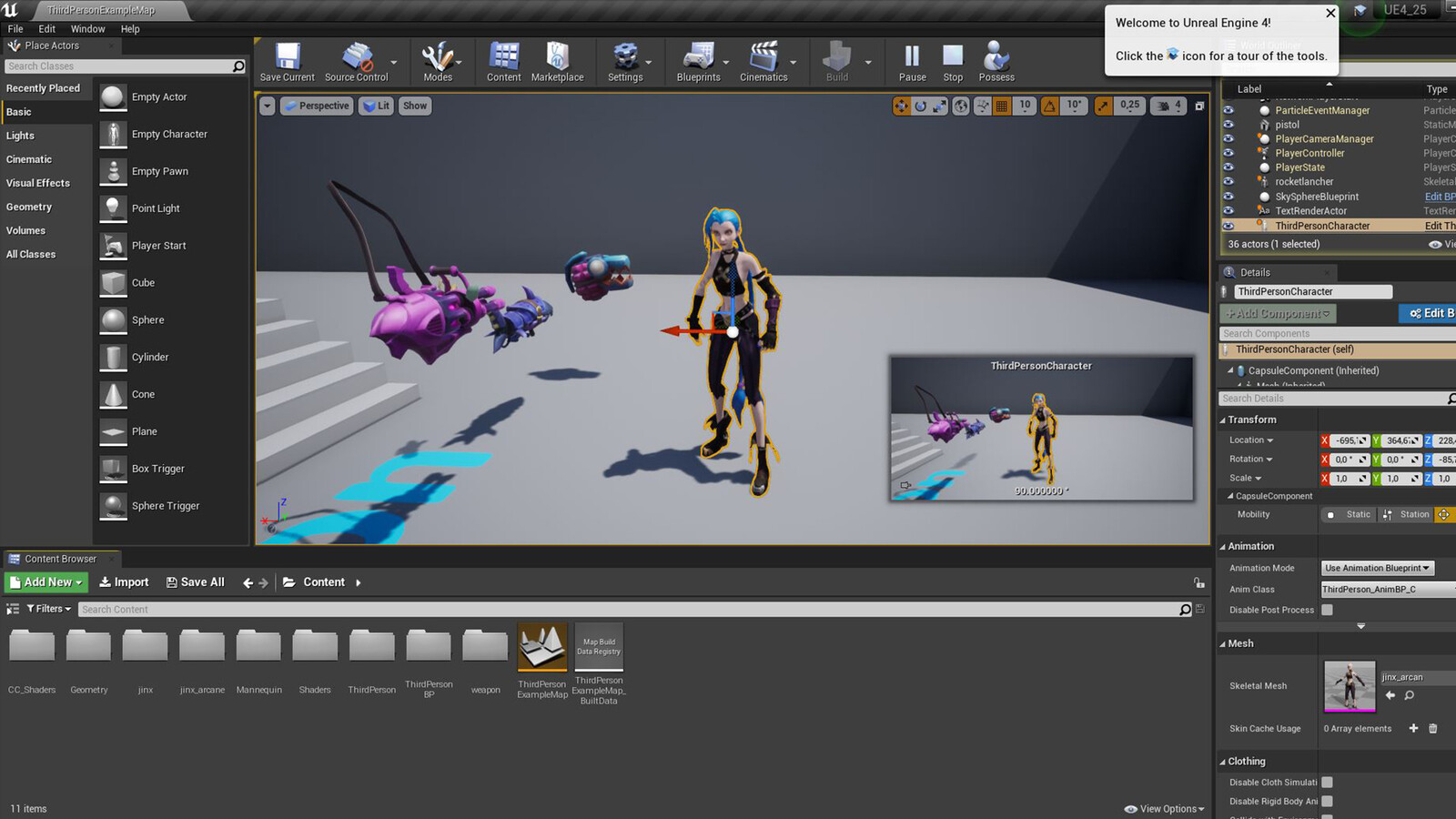
Task: Add a Skin Cache Usage array element
Action: pos(1413,728)
